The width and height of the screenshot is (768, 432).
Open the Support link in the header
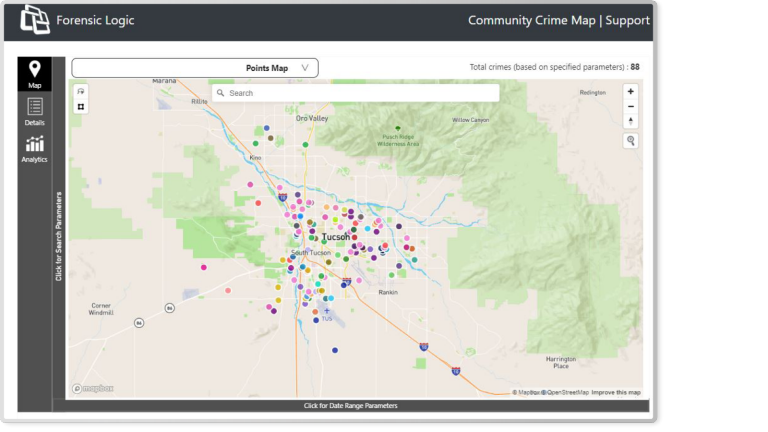point(627,20)
